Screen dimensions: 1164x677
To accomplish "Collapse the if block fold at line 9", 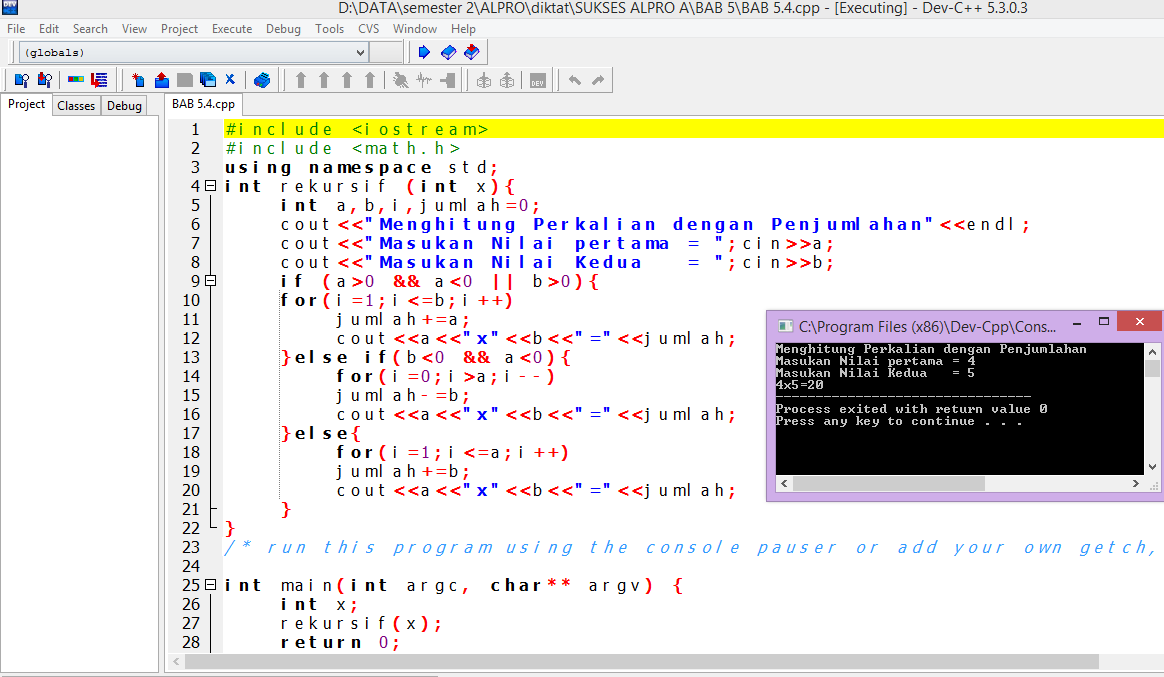I will pos(211,281).
